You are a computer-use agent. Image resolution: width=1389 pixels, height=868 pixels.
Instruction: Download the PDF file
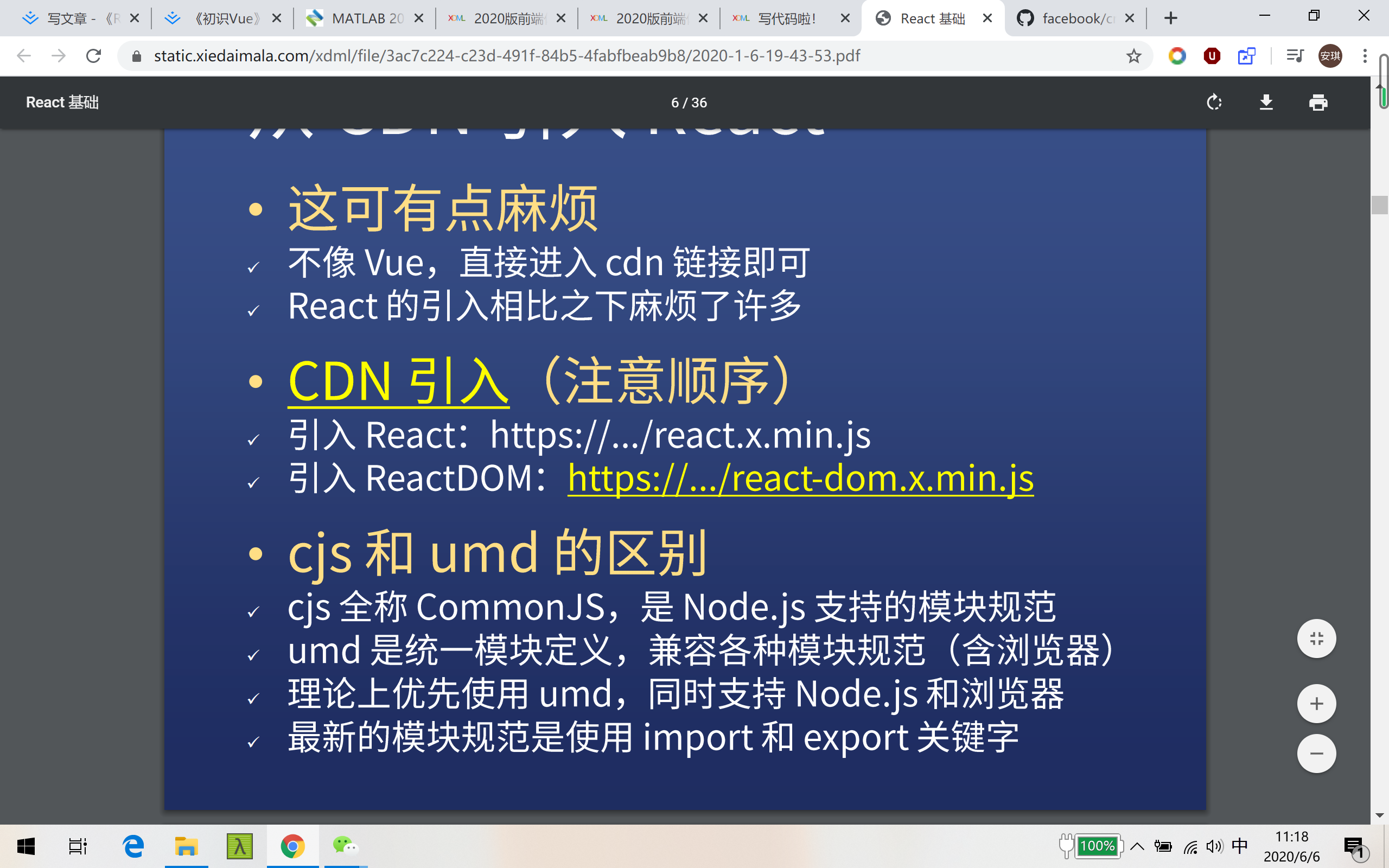pyautogui.click(x=1266, y=102)
